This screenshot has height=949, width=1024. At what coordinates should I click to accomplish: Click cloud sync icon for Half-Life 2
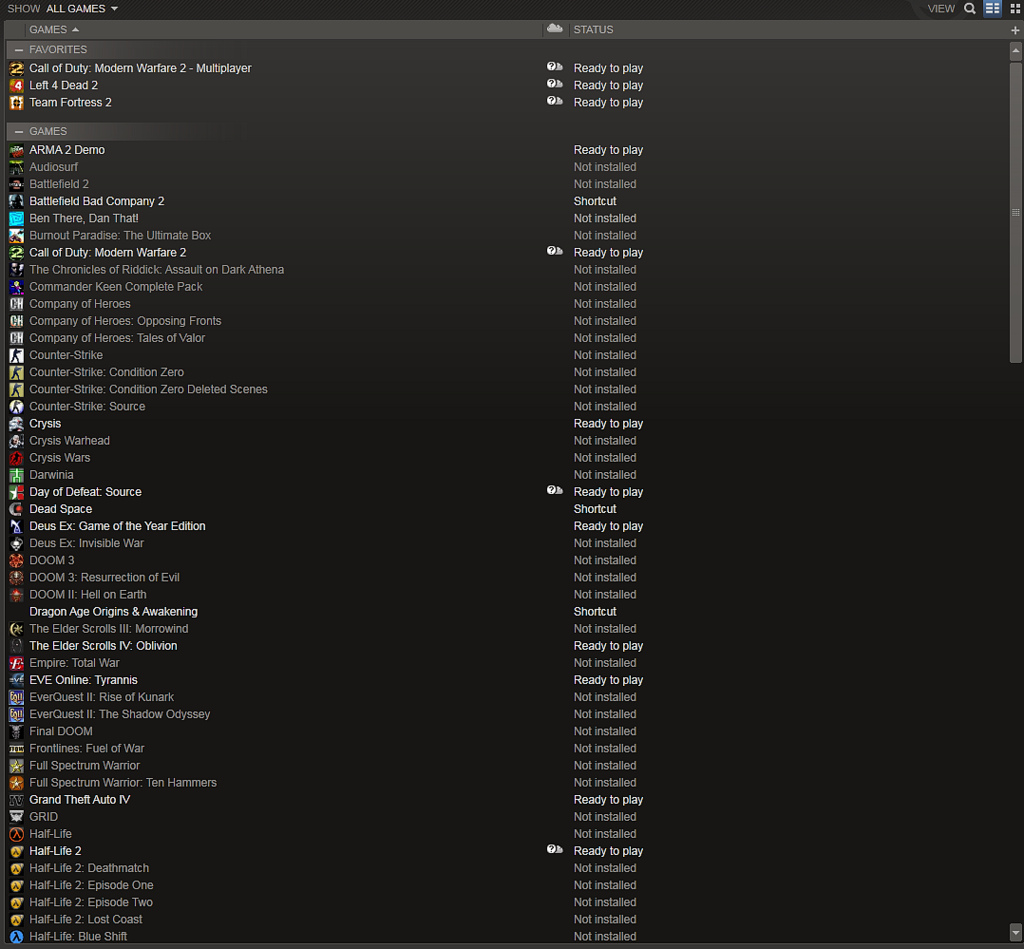(x=554, y=850)
